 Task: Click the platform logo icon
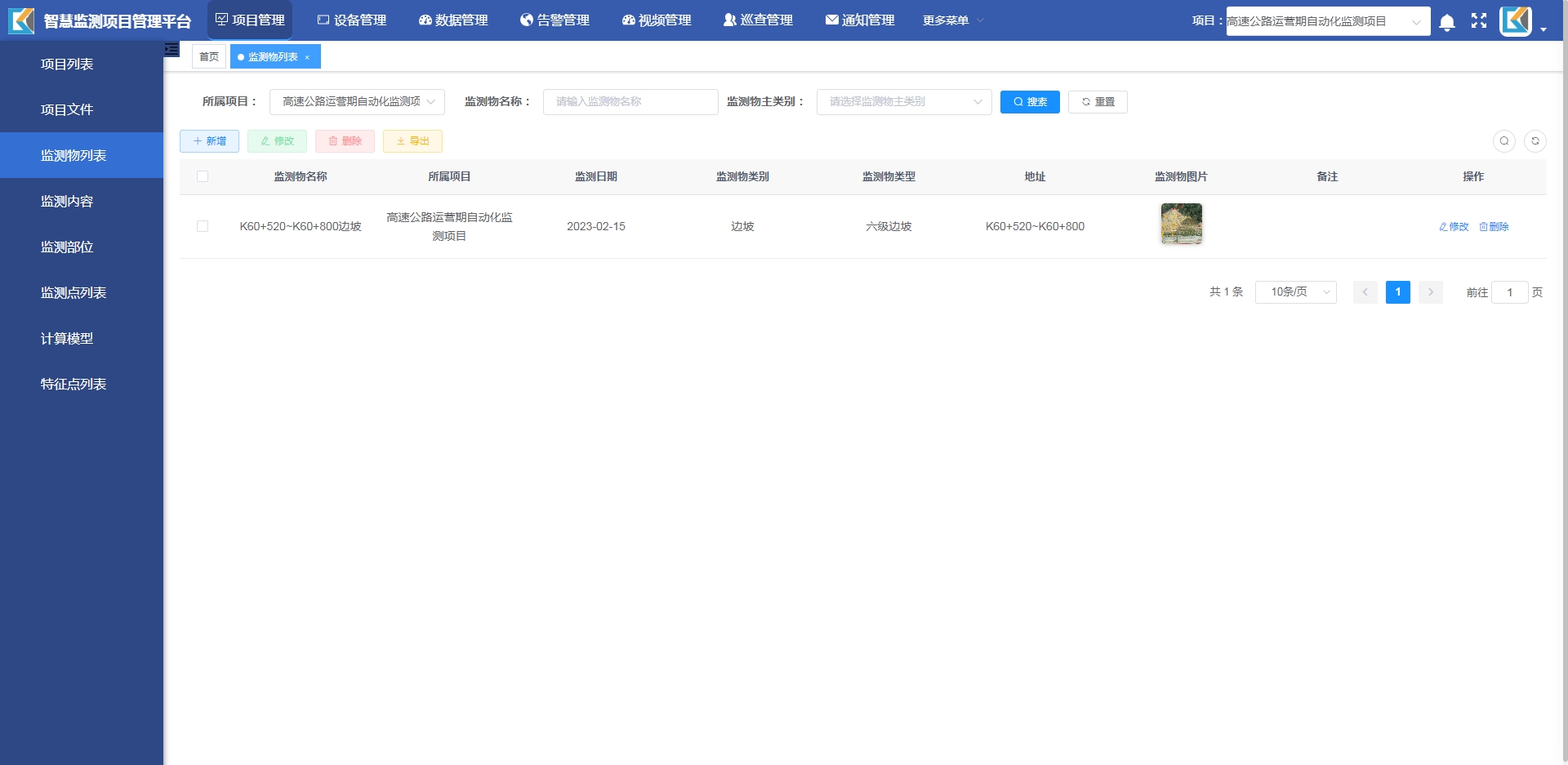pos(21,21)
